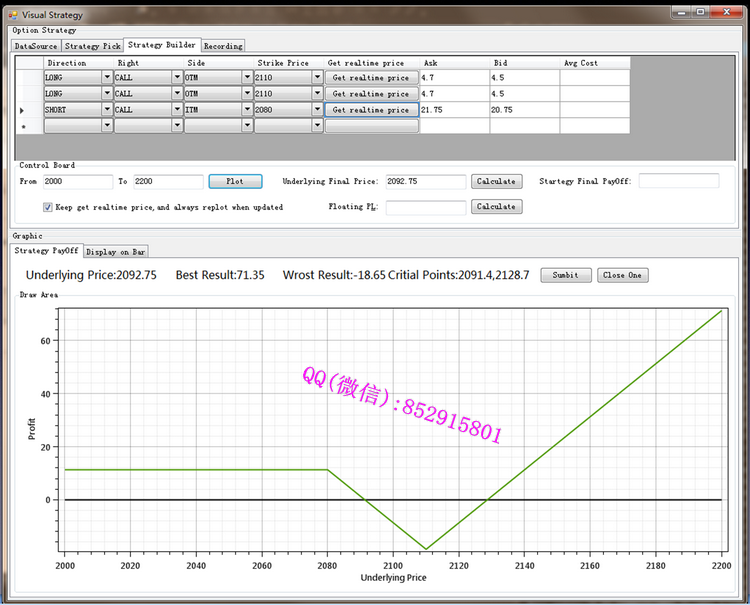Get realtime price for first row
Image resolution: width=750 pixels, height=605 pixels.
[370, 77]
